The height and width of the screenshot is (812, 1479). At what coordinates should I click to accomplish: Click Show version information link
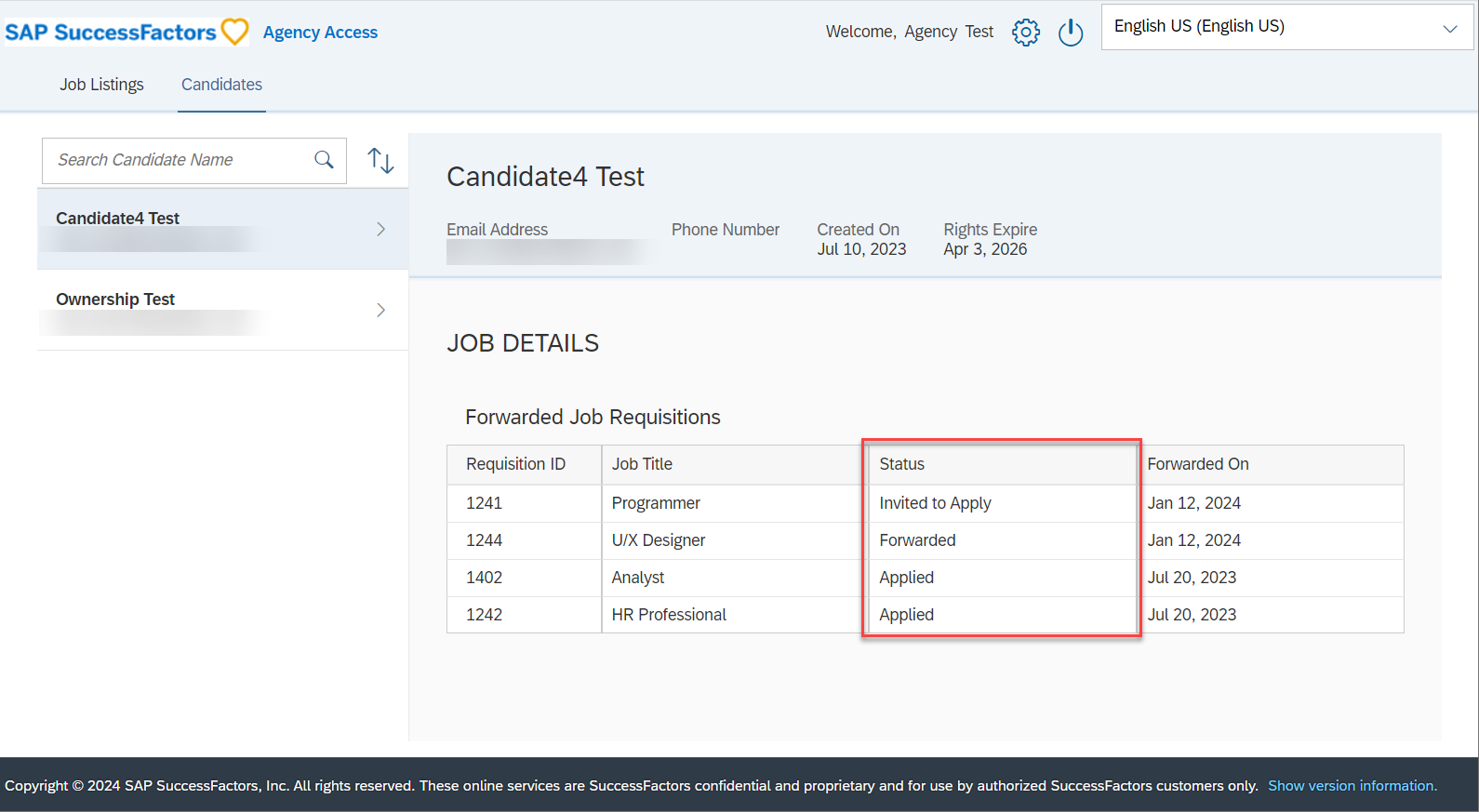tap(1352, 786)
